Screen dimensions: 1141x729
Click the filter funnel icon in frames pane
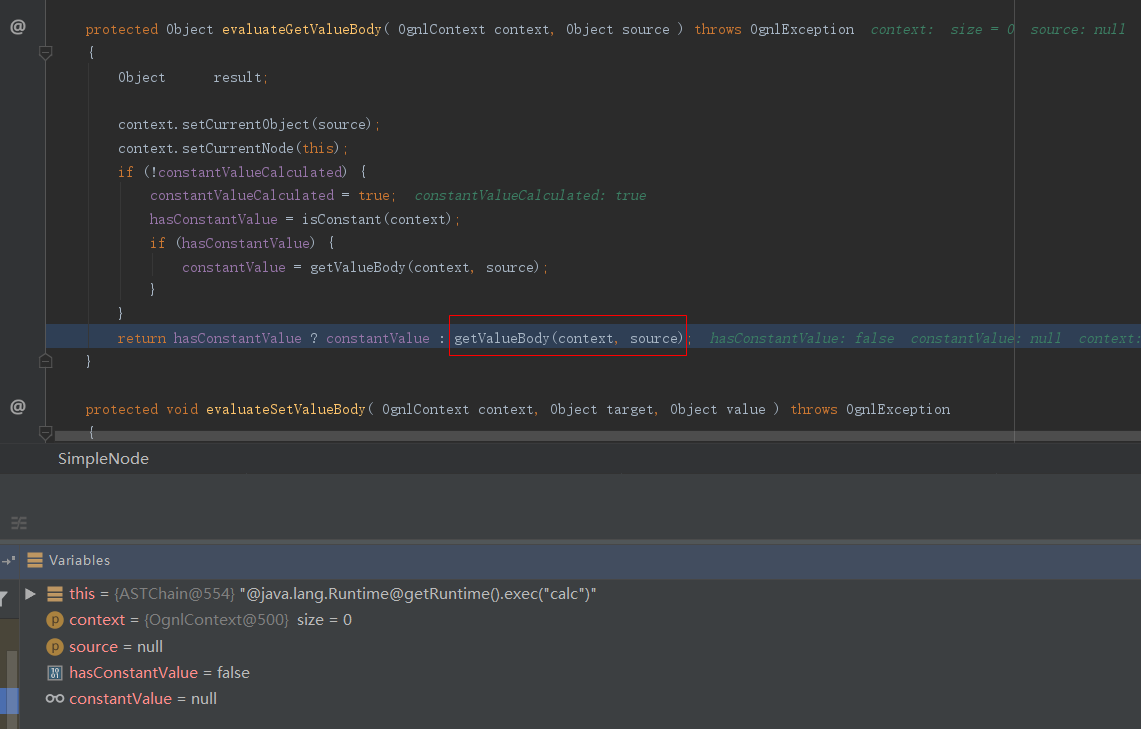(x=3, y=597)
